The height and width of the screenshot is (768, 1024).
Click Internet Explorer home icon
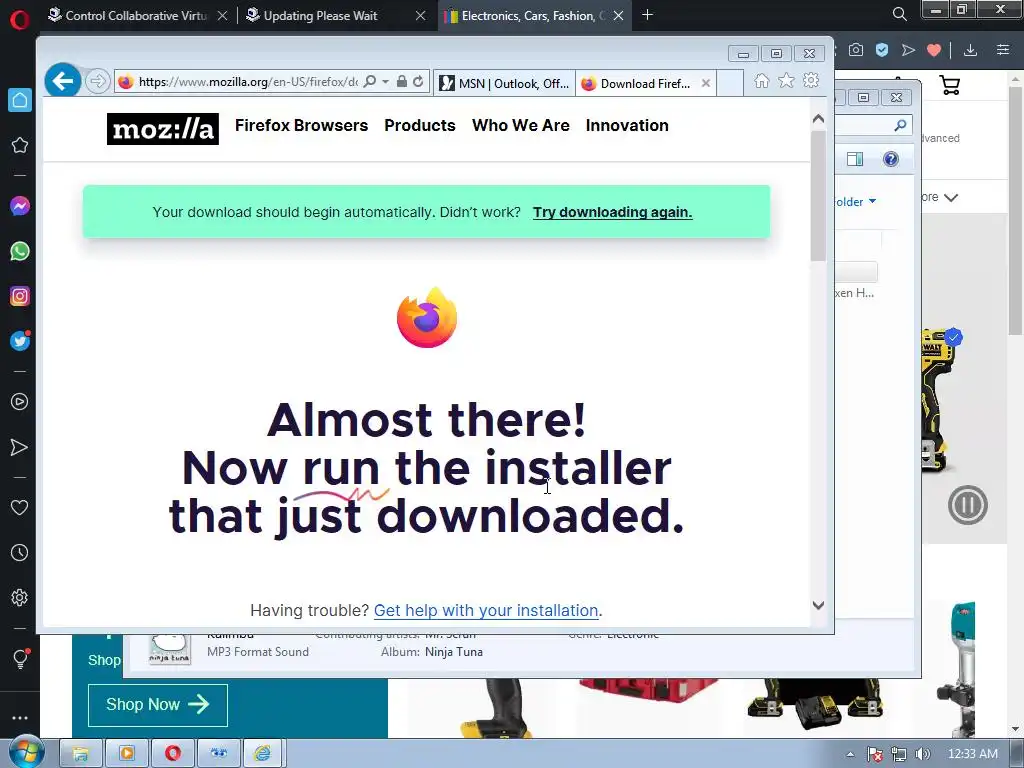[761, 81]
